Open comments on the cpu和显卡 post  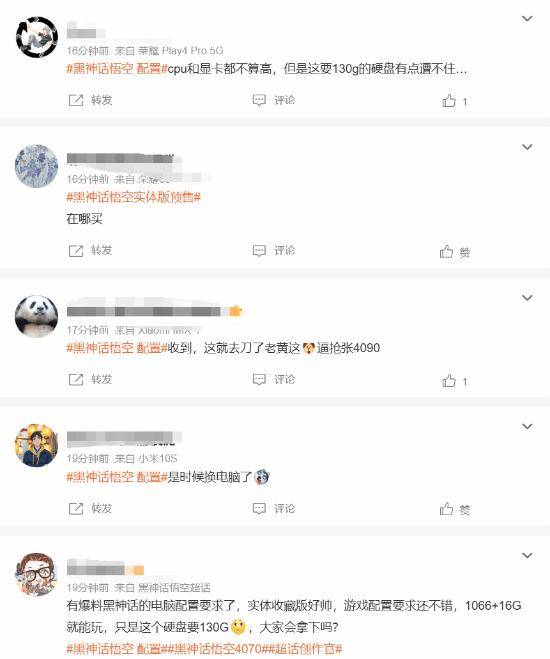click(274, 100)
